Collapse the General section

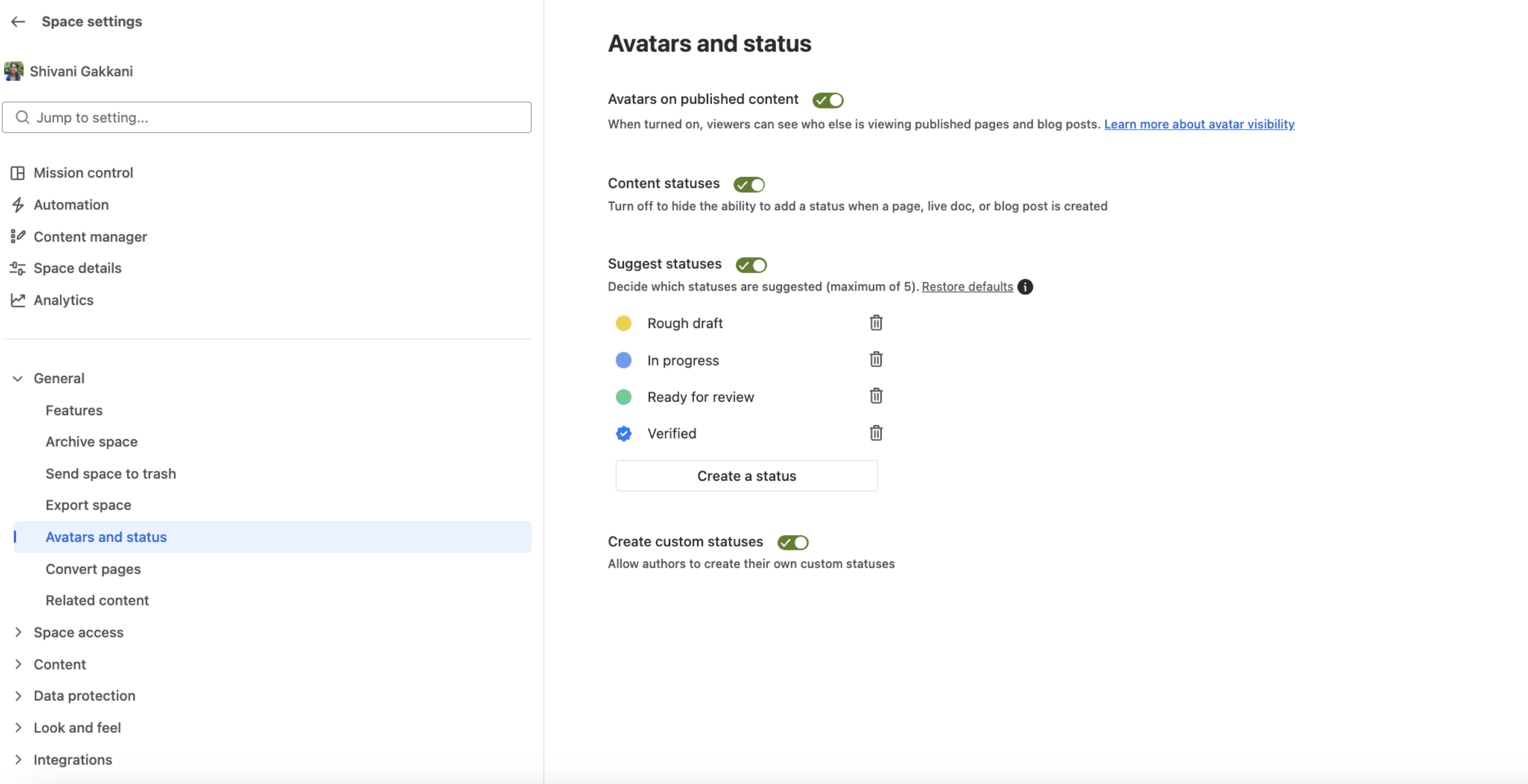click(x=18, y=378)
